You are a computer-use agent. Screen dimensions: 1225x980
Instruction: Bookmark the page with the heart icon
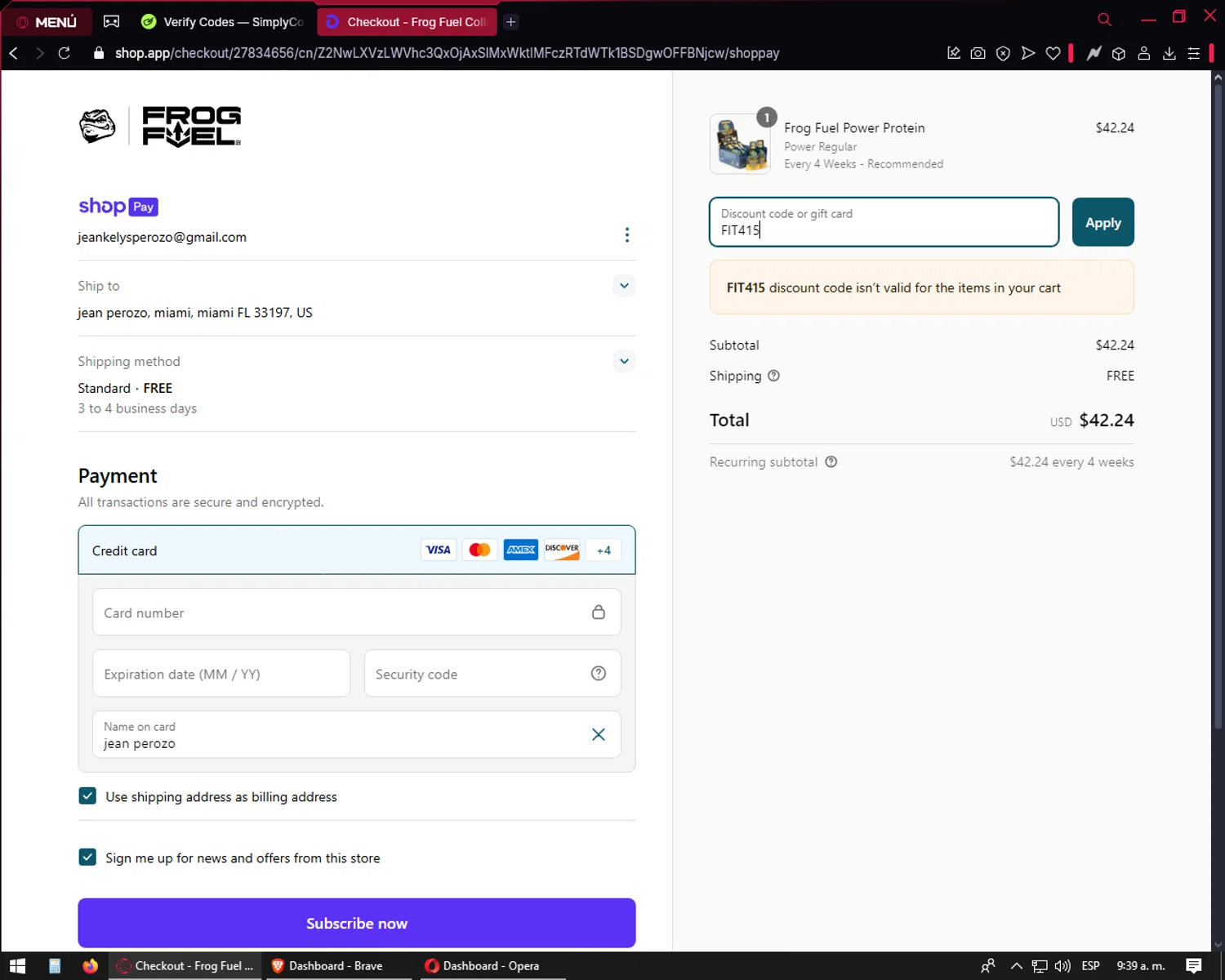coord(1053,53)
